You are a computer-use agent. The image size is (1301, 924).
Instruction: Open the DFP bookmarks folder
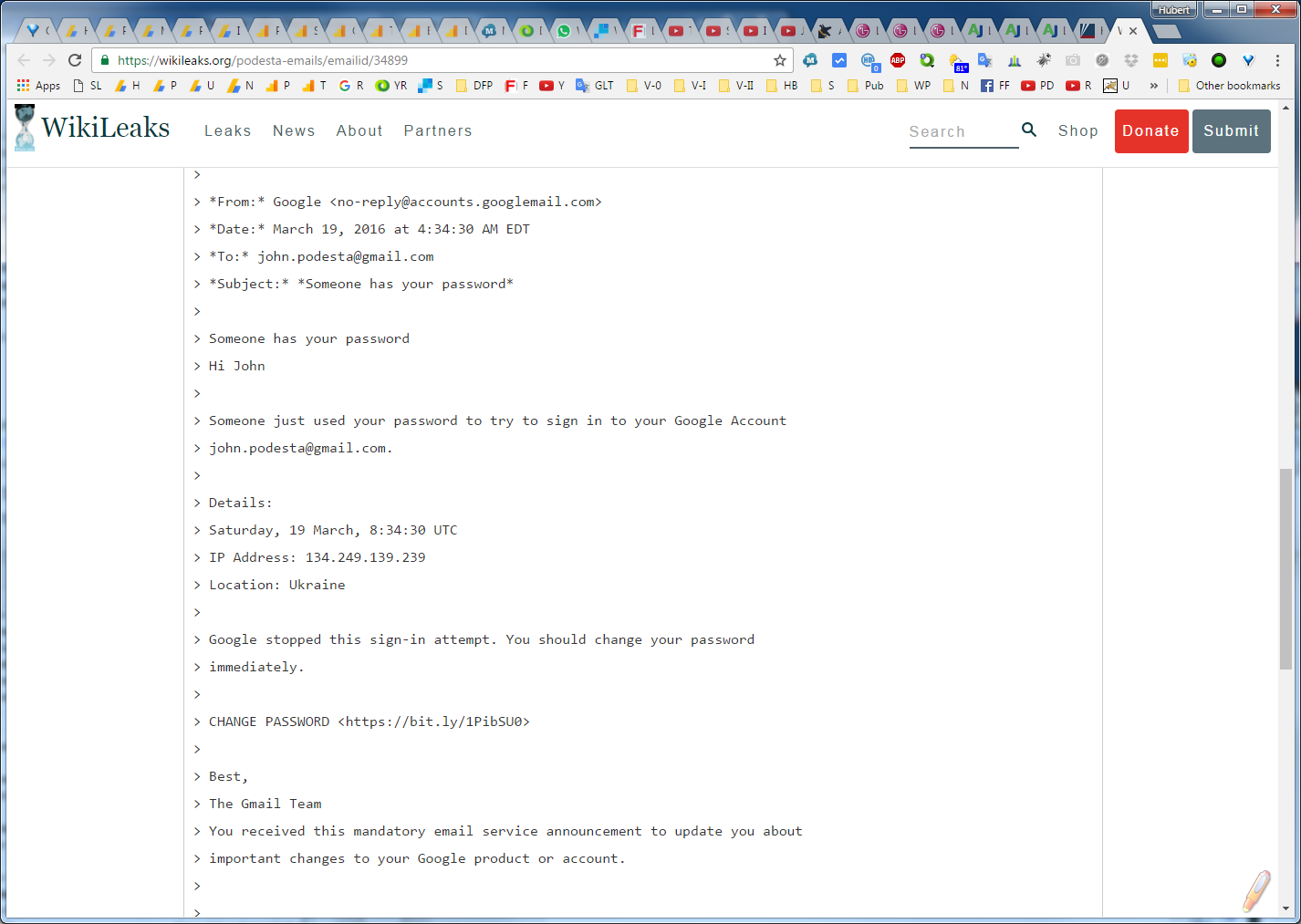point(474,86)
